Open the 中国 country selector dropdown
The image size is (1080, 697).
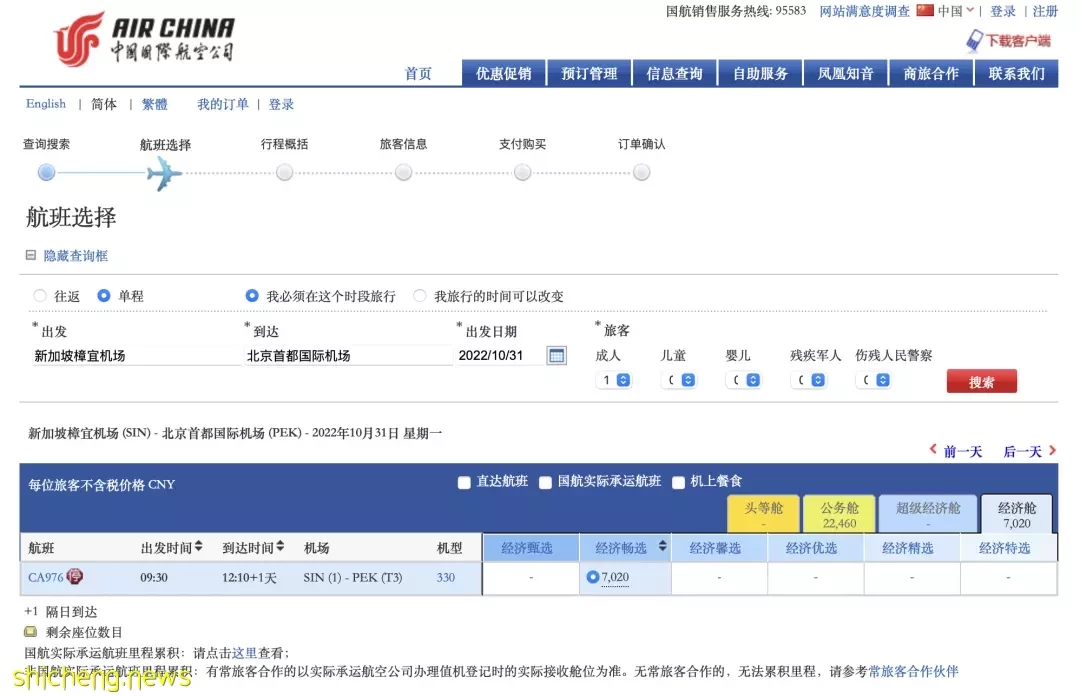(x=955, y=11)
